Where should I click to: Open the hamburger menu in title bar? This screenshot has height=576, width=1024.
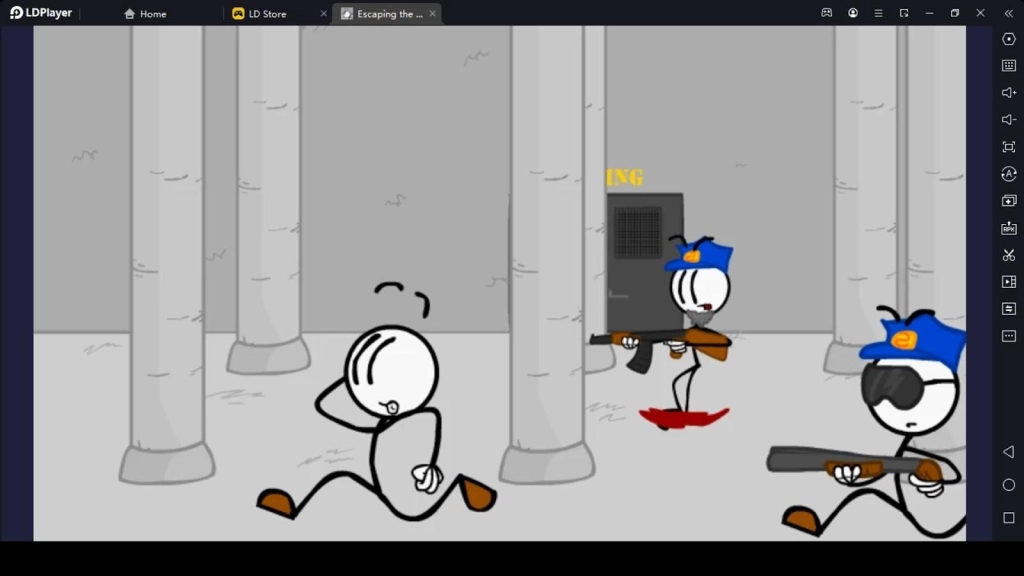[x=878, y=13]
